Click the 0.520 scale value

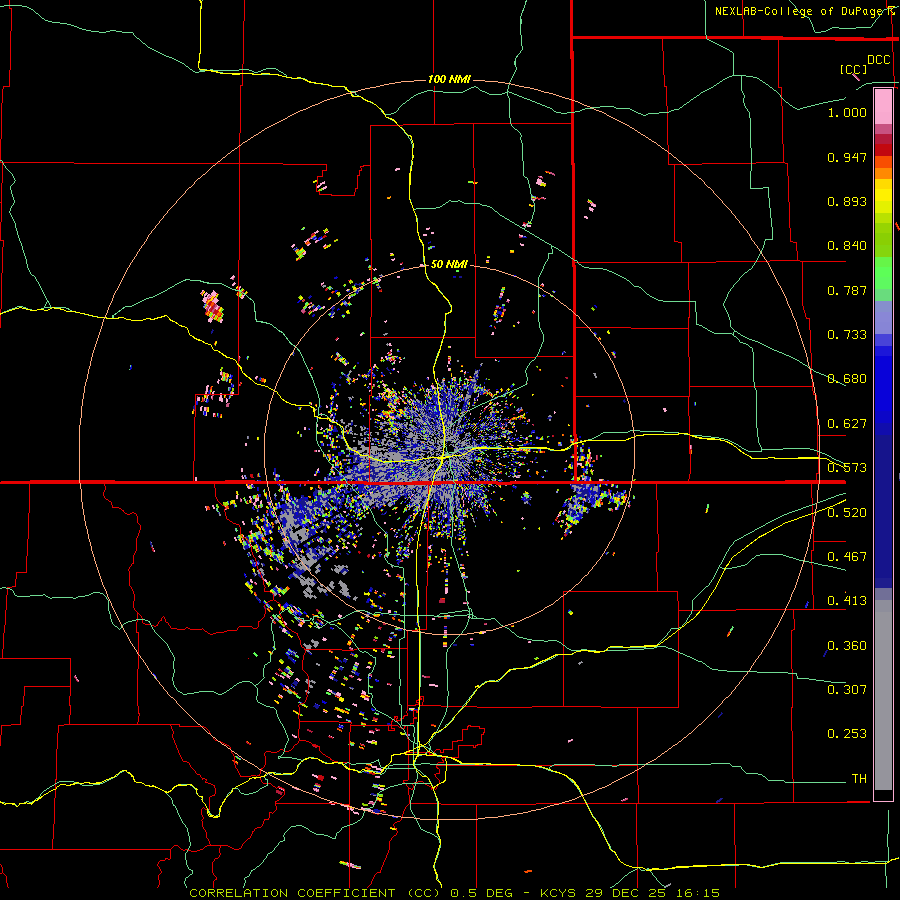[x=847, y=513]
